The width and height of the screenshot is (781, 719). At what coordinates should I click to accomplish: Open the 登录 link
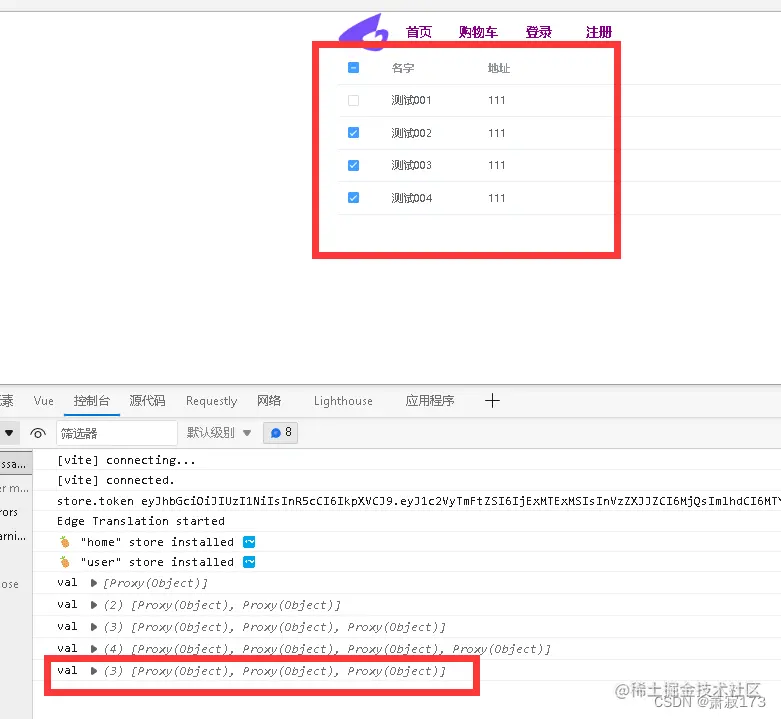tap(539, 32)
